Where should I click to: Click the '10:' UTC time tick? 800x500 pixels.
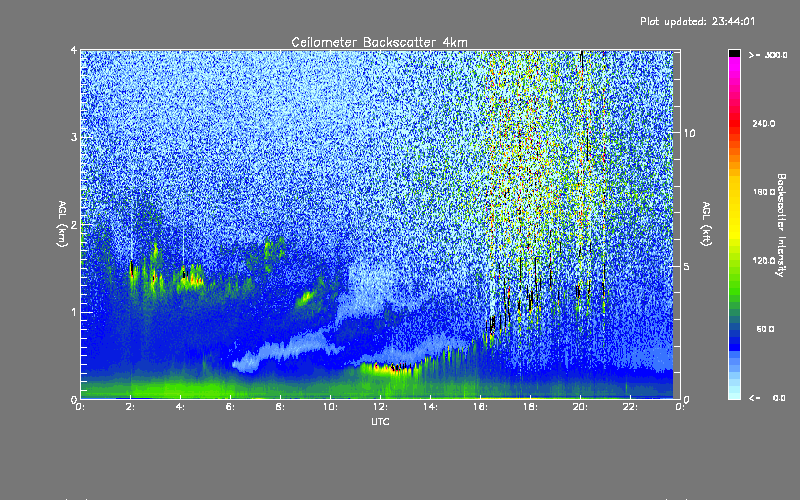(x=330, y=407)
